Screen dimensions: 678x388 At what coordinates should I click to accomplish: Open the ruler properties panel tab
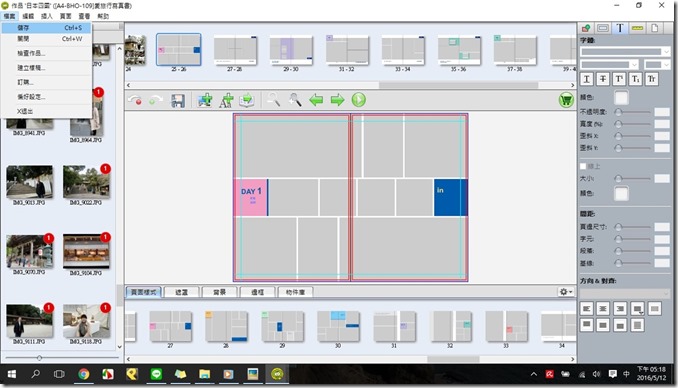point(637,28)
